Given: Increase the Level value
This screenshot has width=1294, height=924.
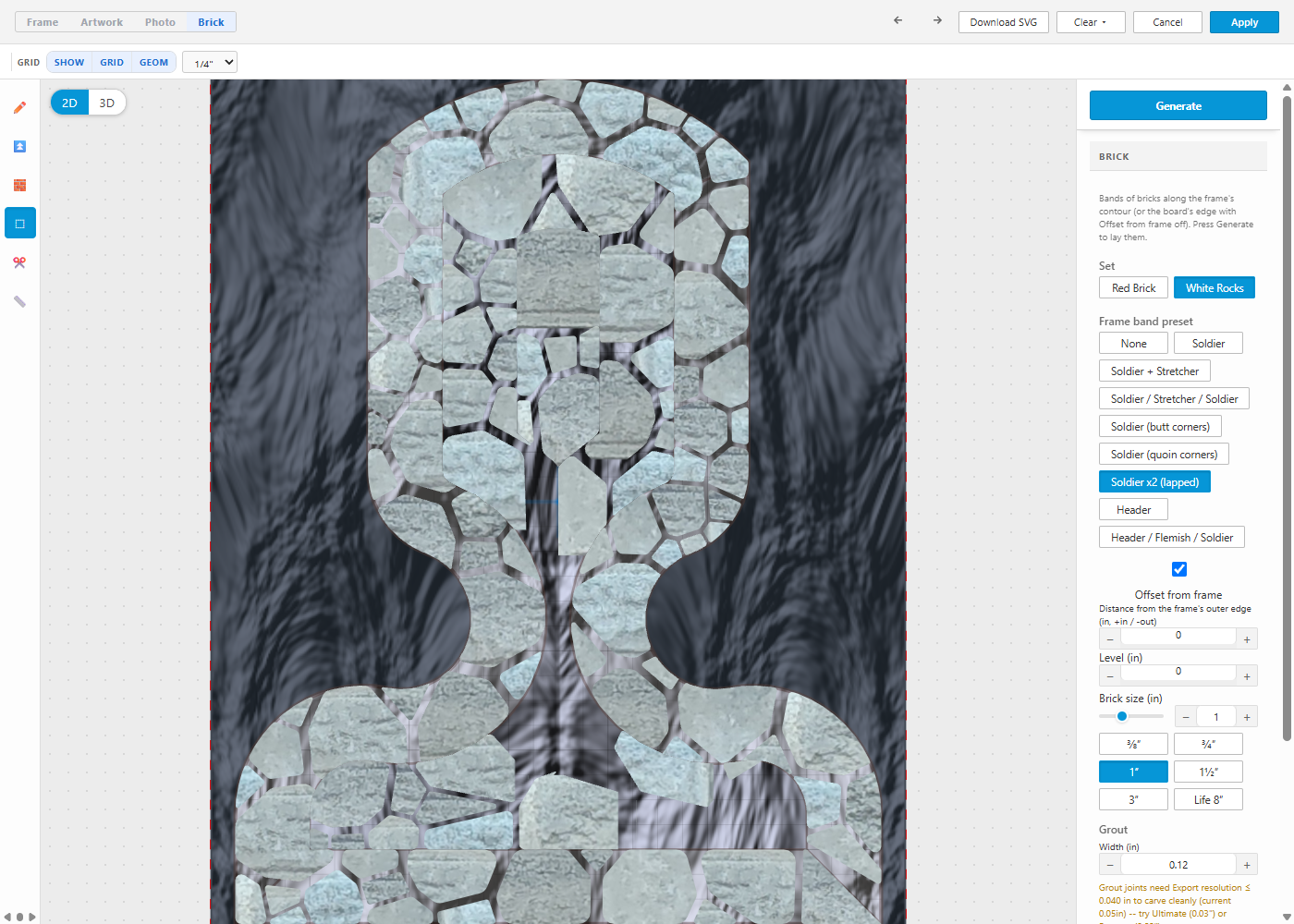Looking at the screenshot, I should point(1247,676).
